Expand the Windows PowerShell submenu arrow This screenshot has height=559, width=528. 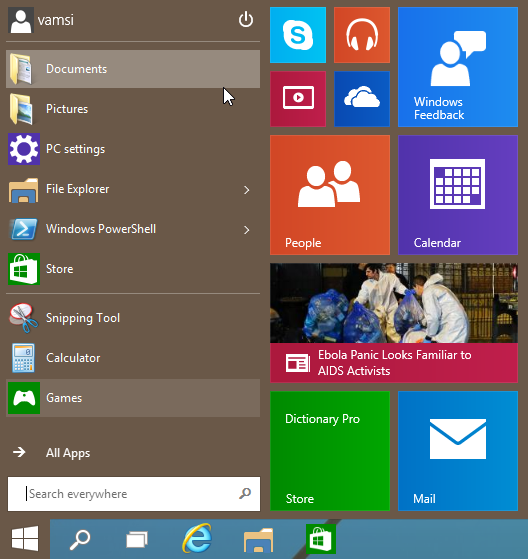click(246, 230)
